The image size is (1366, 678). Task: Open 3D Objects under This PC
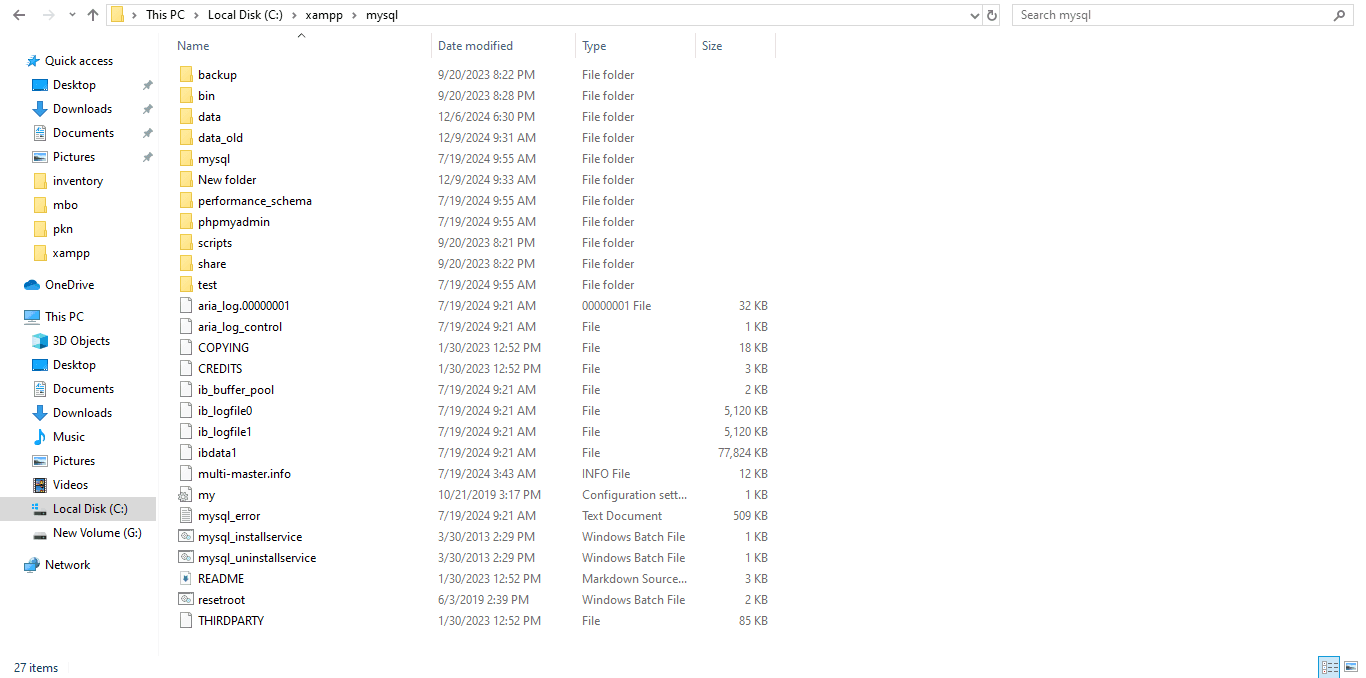pos(81,341)
